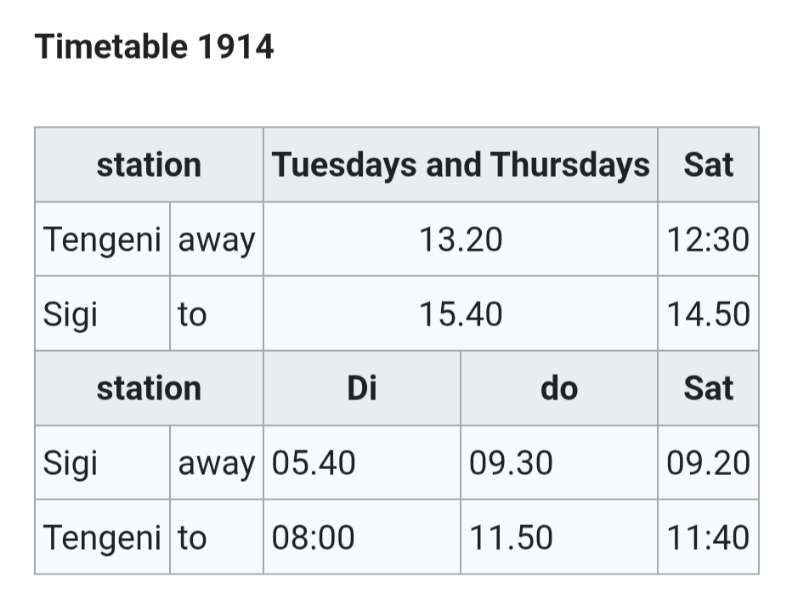Select the 15.40 arrival time cell
Image resolution: width=792 pixels, height=599 pixels.
coord(460,314)
